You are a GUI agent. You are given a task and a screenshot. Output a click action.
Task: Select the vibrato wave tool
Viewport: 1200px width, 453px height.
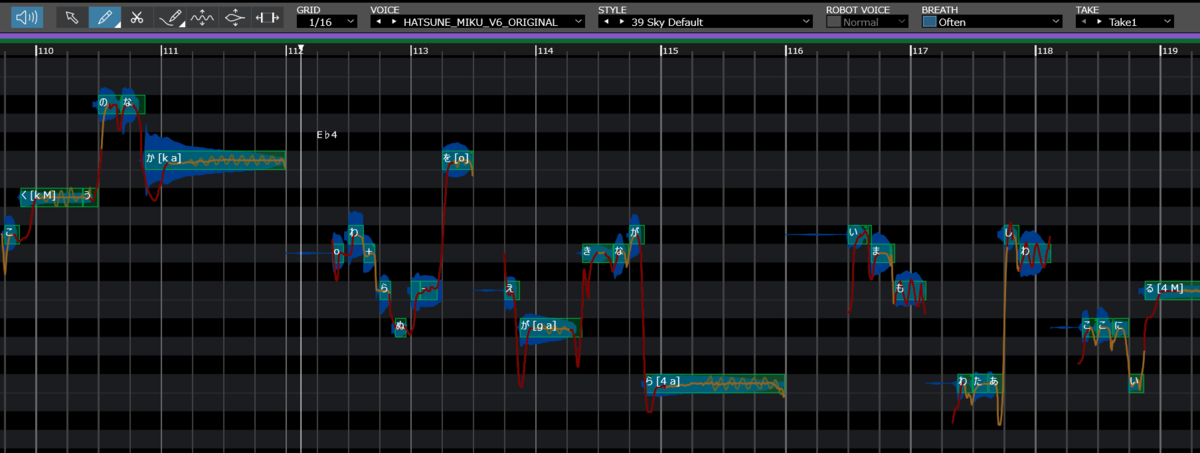pyautogui.click(x=203, y=17)
